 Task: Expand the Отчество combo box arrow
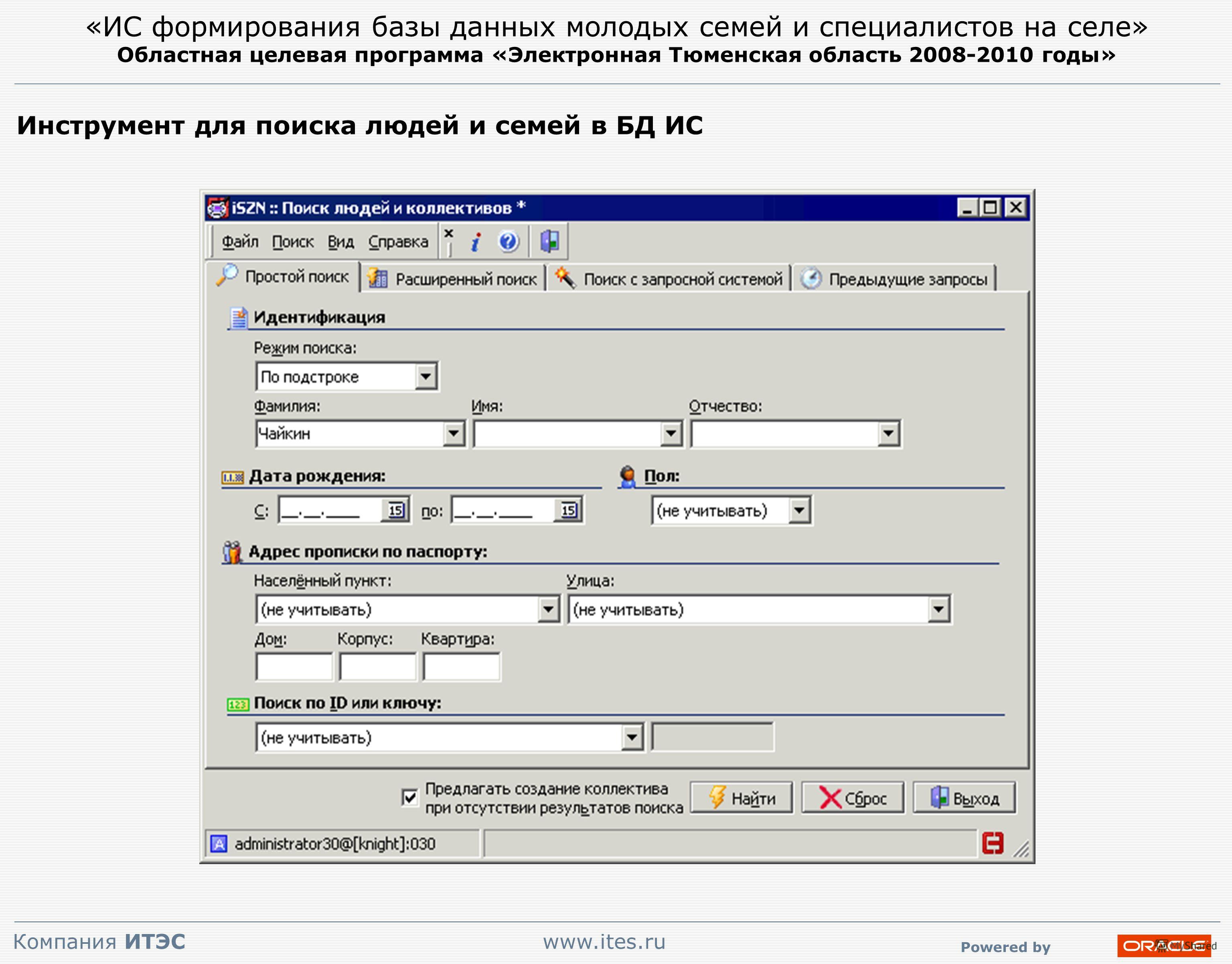888,434
